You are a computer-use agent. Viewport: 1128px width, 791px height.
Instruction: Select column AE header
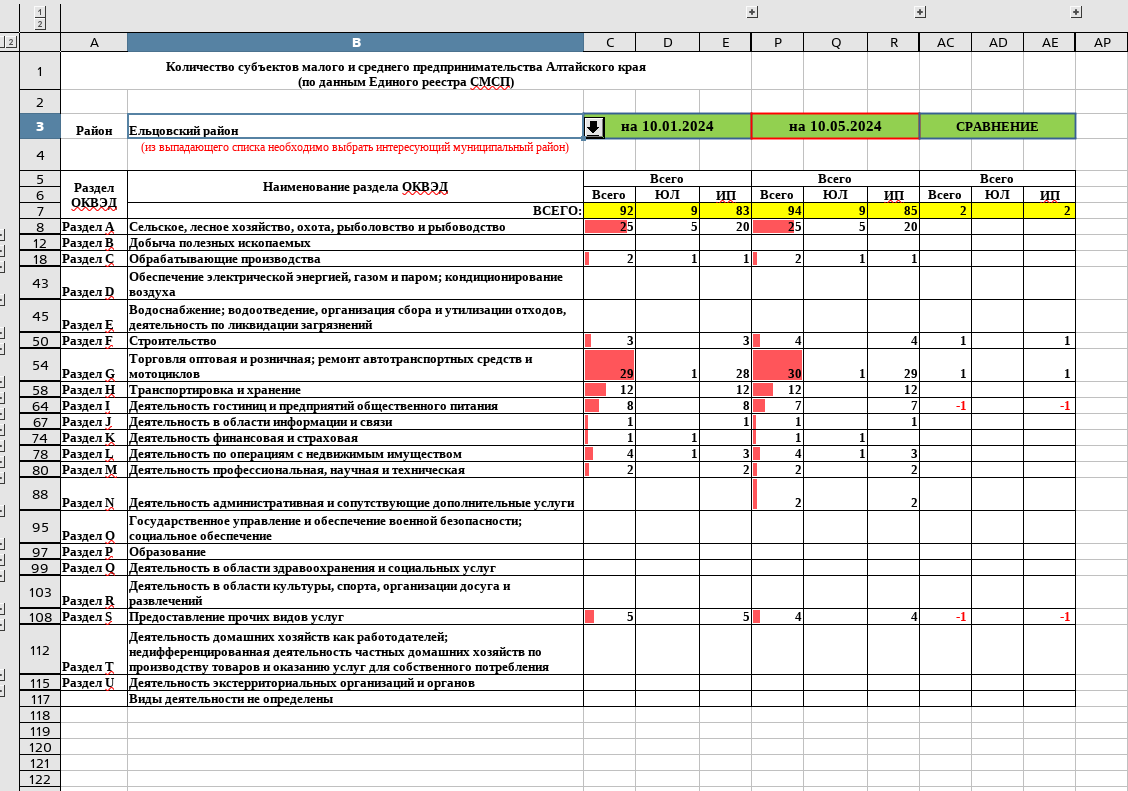coord(1050,42)
